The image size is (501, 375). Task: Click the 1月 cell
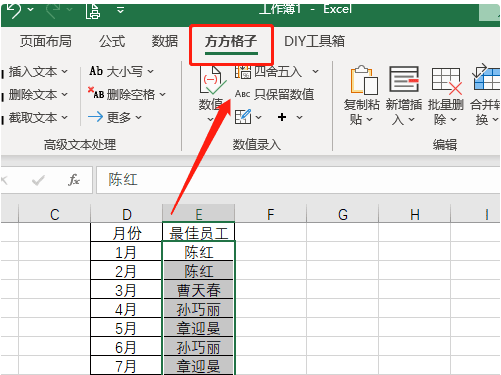(126, 251)
